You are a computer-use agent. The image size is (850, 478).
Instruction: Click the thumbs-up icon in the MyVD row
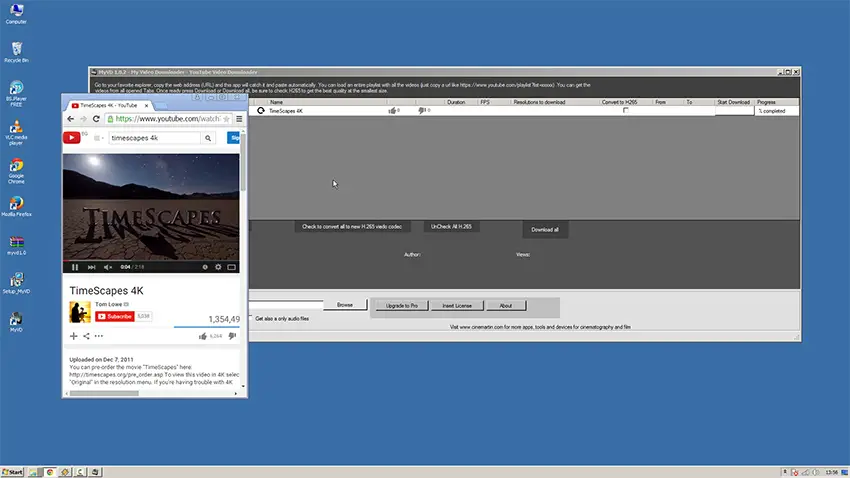(x=392, y=111)
